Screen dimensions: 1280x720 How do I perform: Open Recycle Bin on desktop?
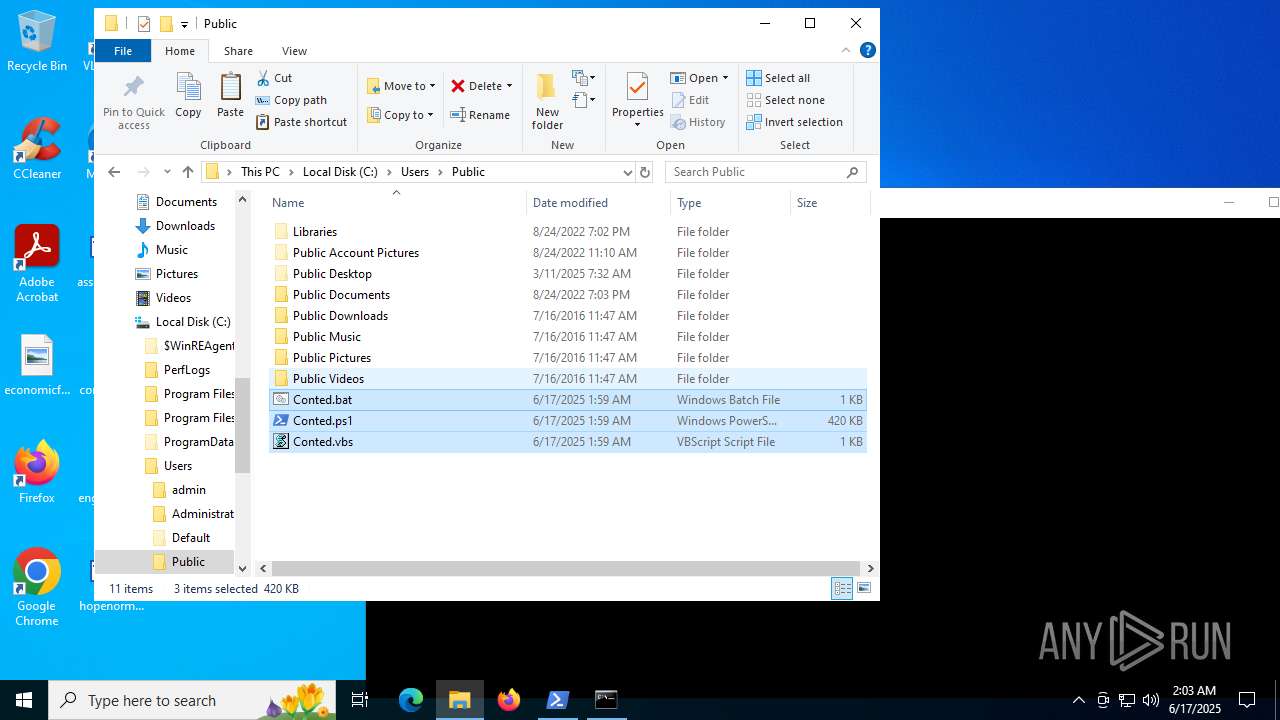click(x=37, y=42)
